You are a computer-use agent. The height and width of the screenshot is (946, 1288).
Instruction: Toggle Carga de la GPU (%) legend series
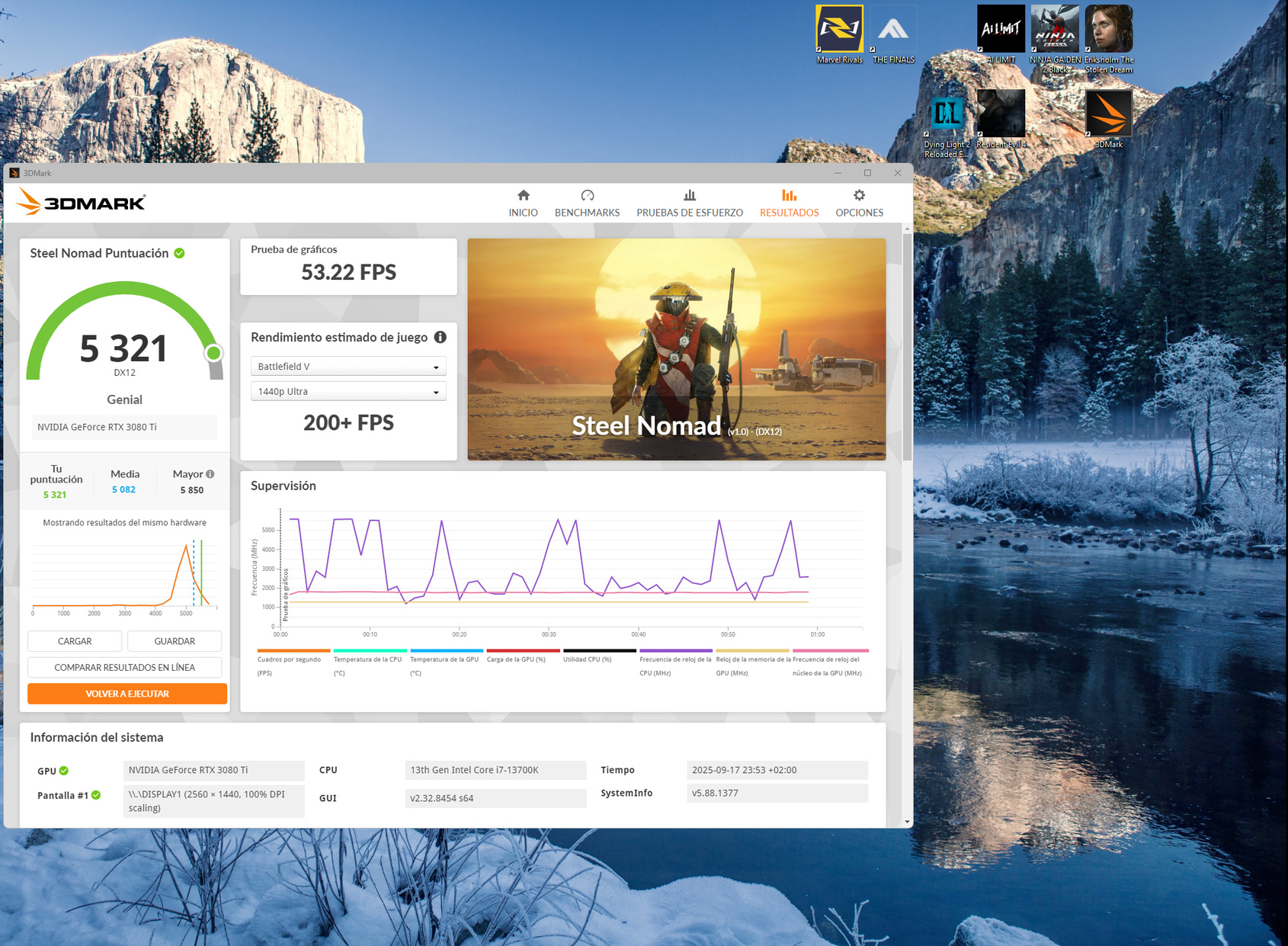523,656
